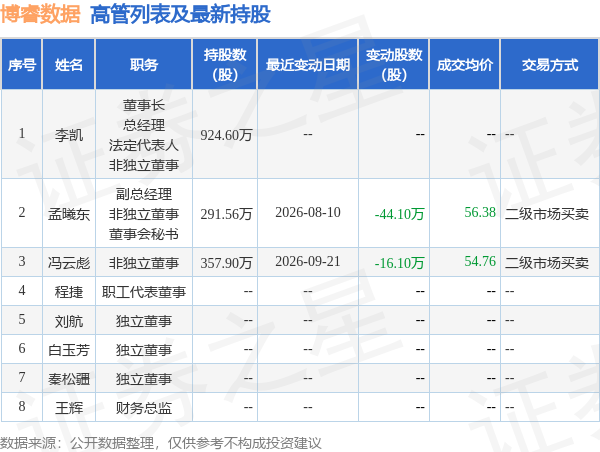Select the name 冯云彪 in row 3

[69, 263]
